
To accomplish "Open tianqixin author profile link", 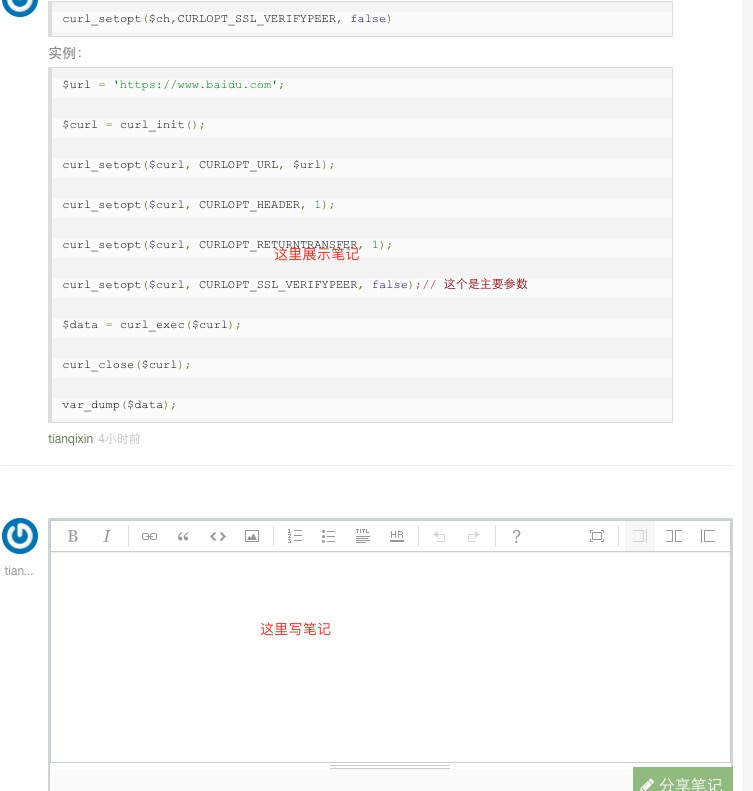I will 70,438.
